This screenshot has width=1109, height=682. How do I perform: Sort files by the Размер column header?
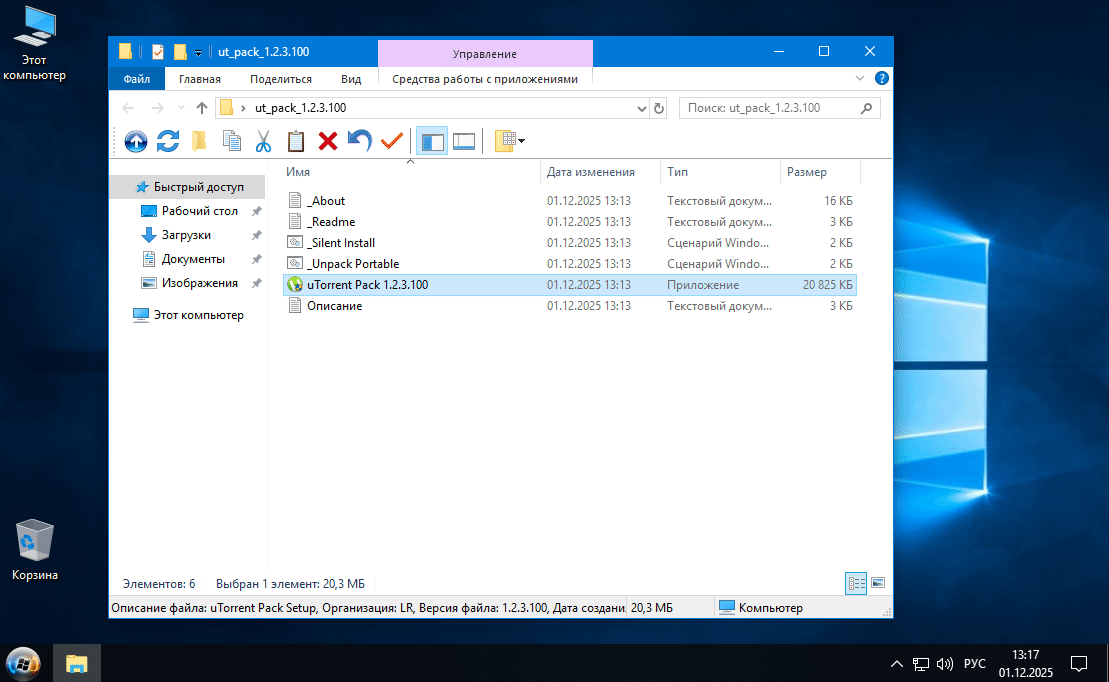pos(806,172)
